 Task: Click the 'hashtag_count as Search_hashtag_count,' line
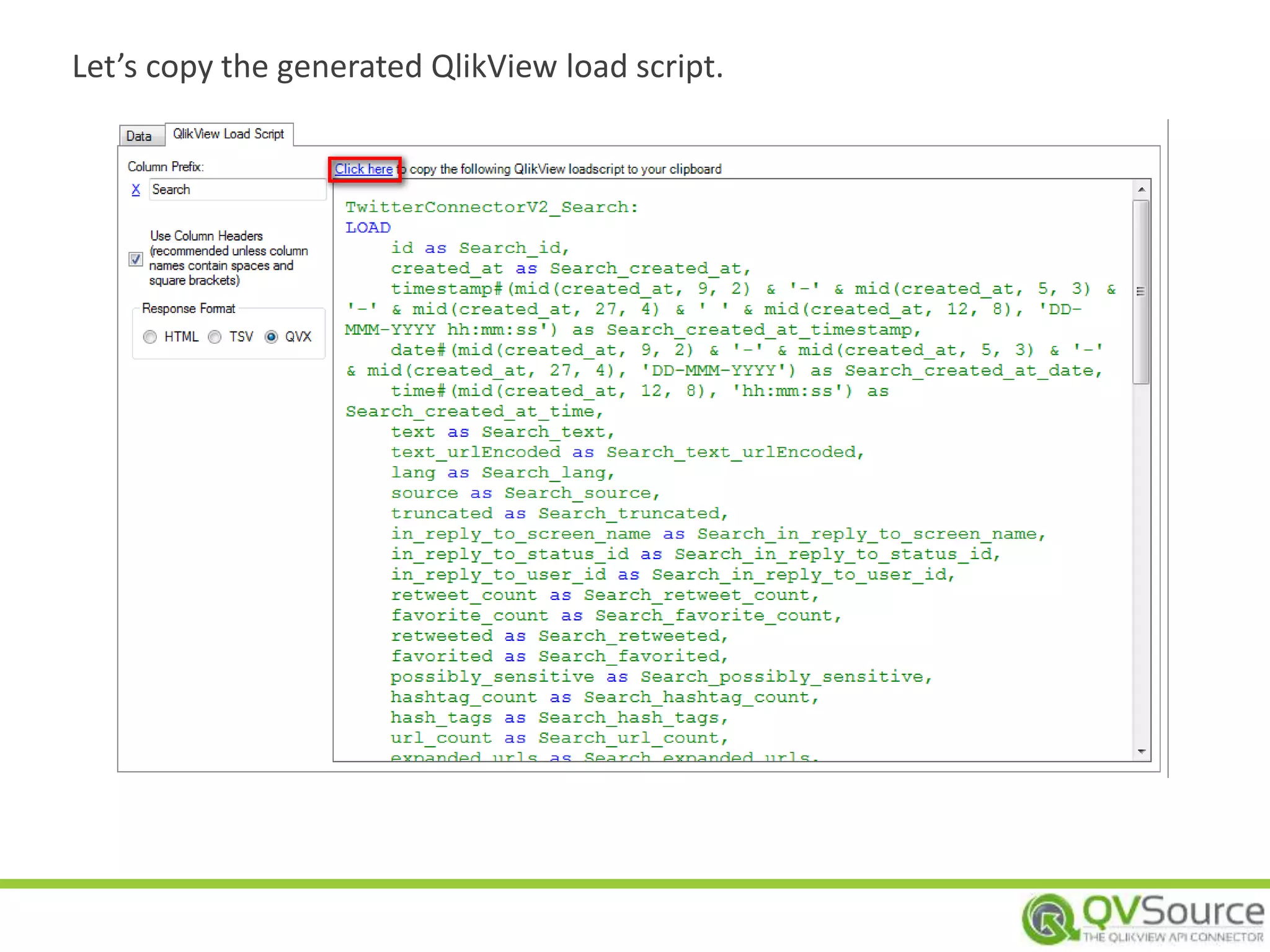tap(605, 698)
